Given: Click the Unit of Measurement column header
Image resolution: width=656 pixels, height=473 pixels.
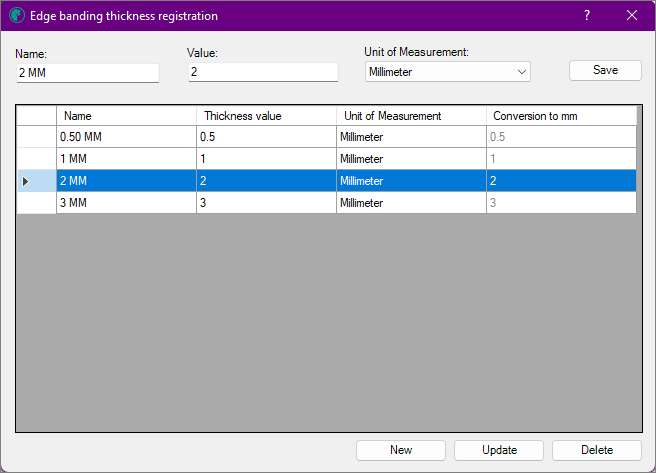Looking at the screenshot, I should (411, 116).
